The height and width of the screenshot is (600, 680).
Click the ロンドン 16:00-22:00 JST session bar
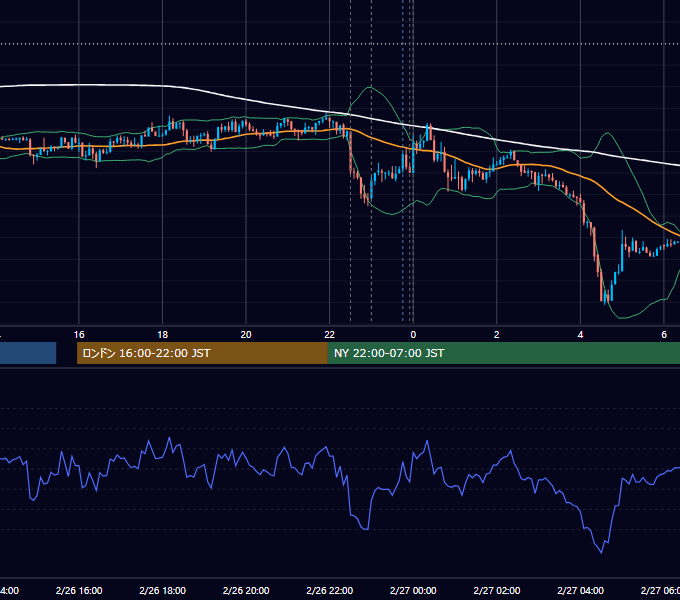(x=202, y=353)
